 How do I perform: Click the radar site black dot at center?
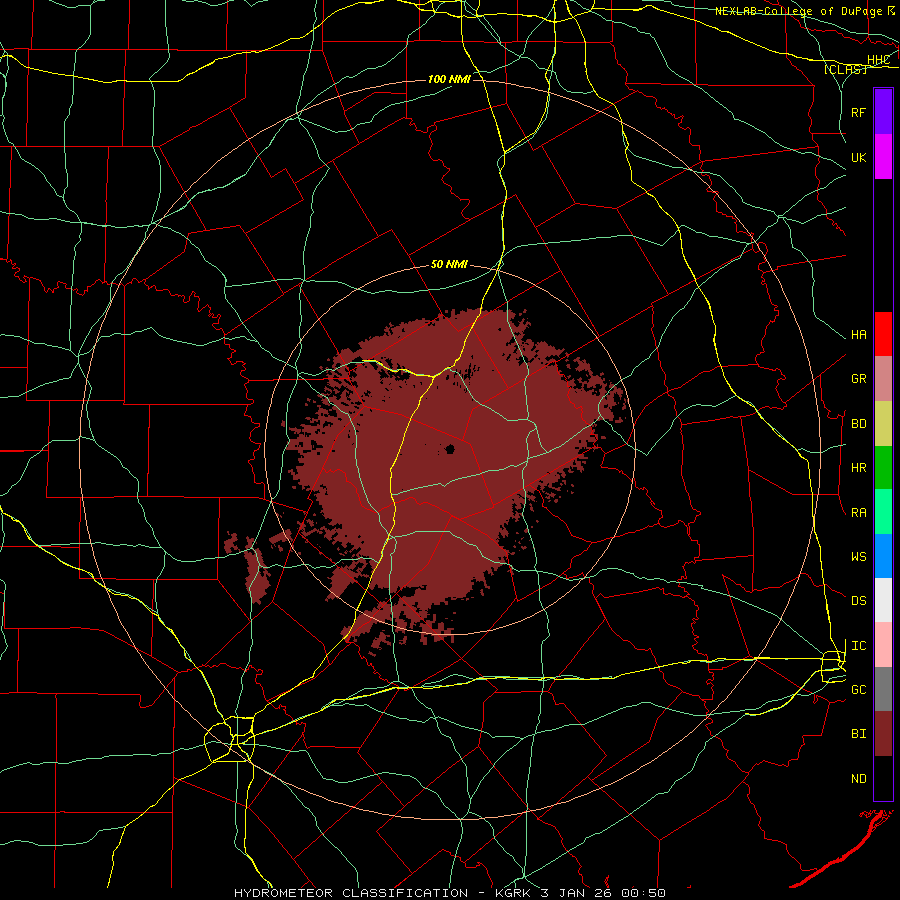click(450, 449)
